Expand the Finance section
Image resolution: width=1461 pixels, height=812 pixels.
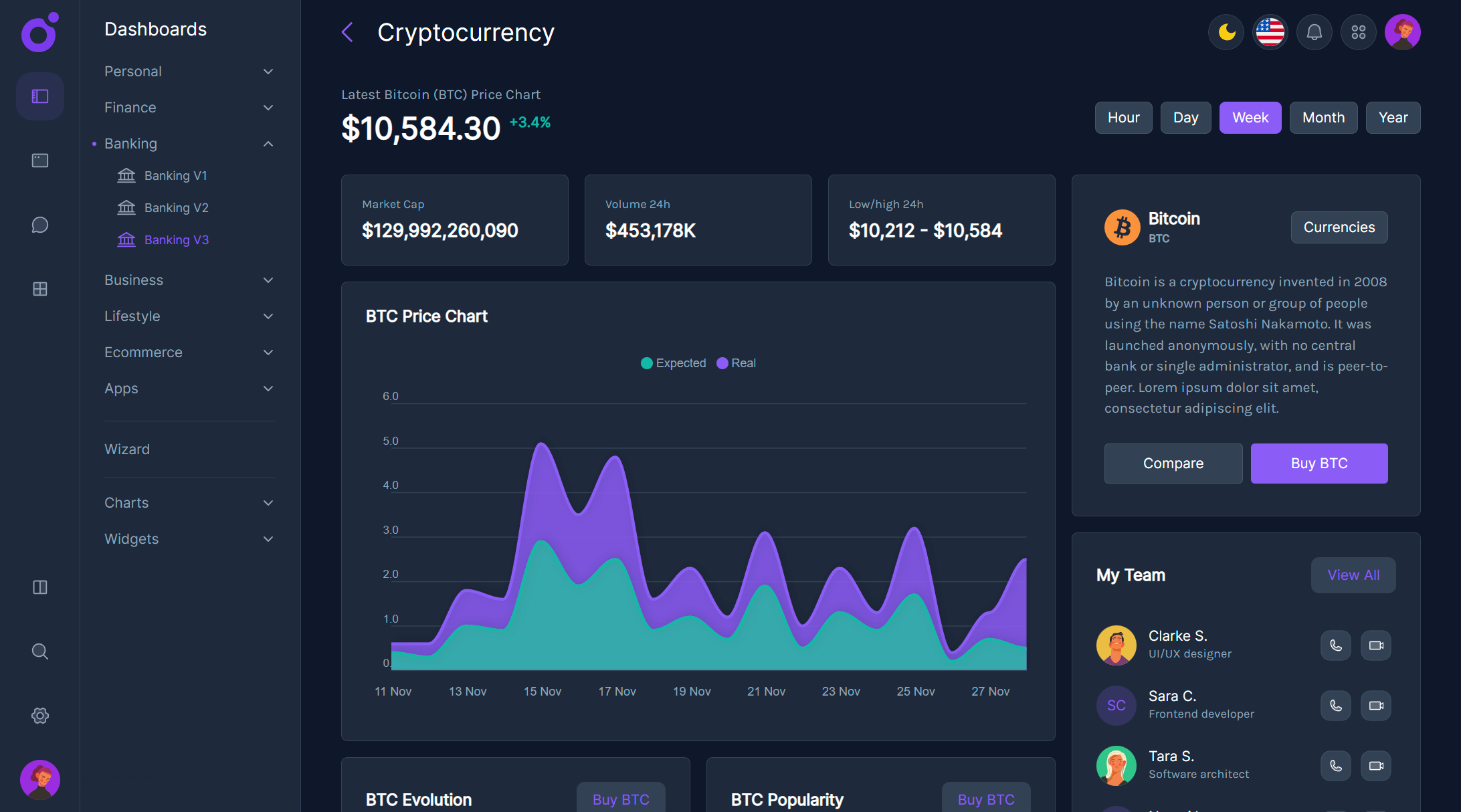pos(130,107)
